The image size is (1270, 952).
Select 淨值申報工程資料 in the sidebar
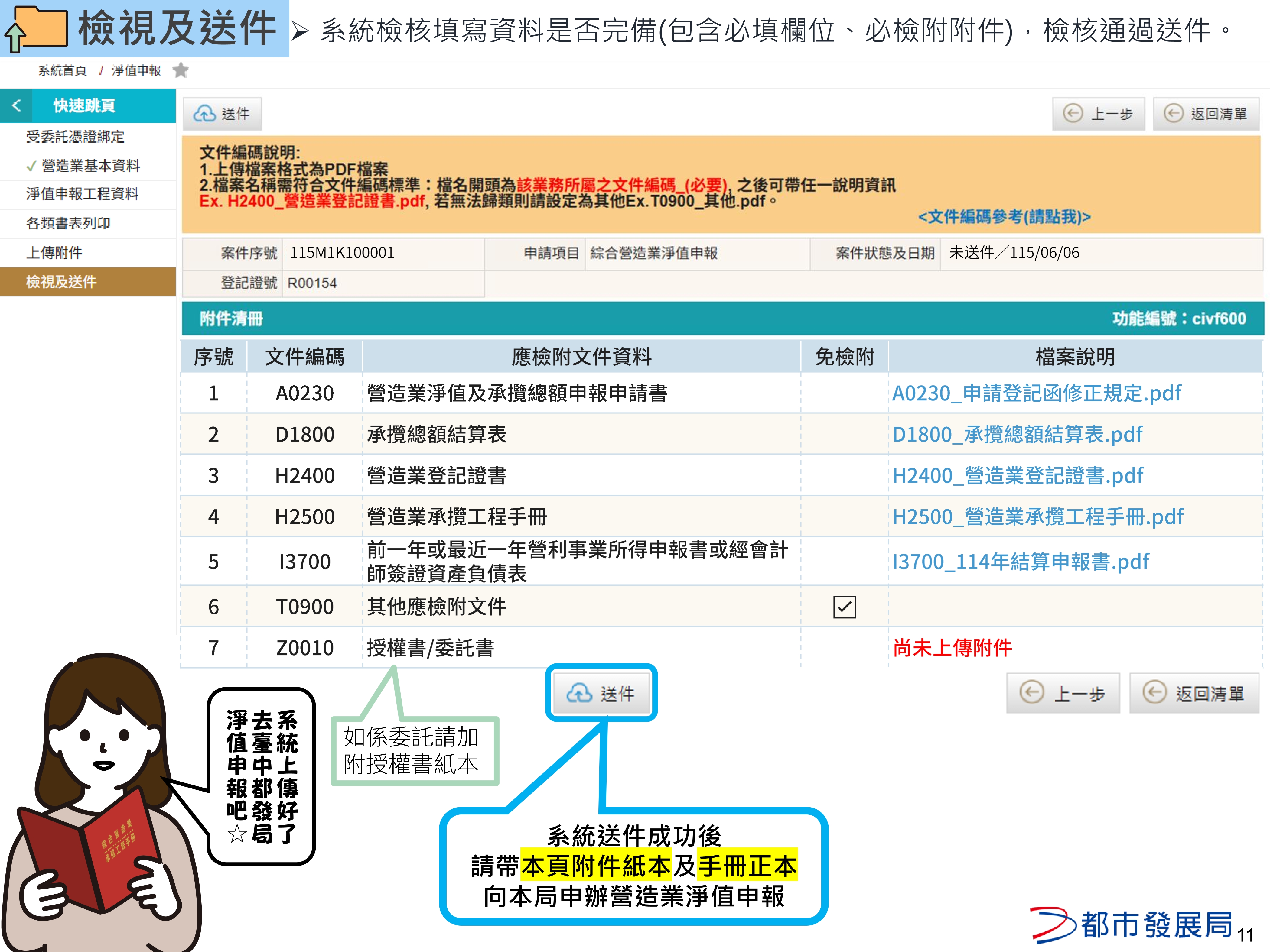tap(82, 194)
